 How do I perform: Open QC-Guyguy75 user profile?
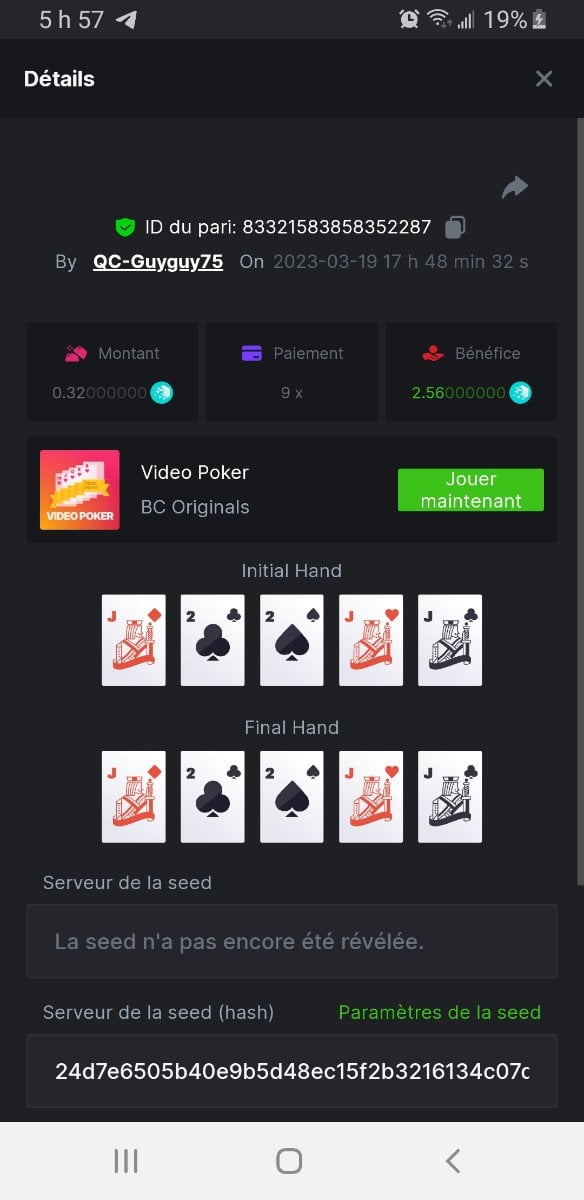(x=158, y=262)
